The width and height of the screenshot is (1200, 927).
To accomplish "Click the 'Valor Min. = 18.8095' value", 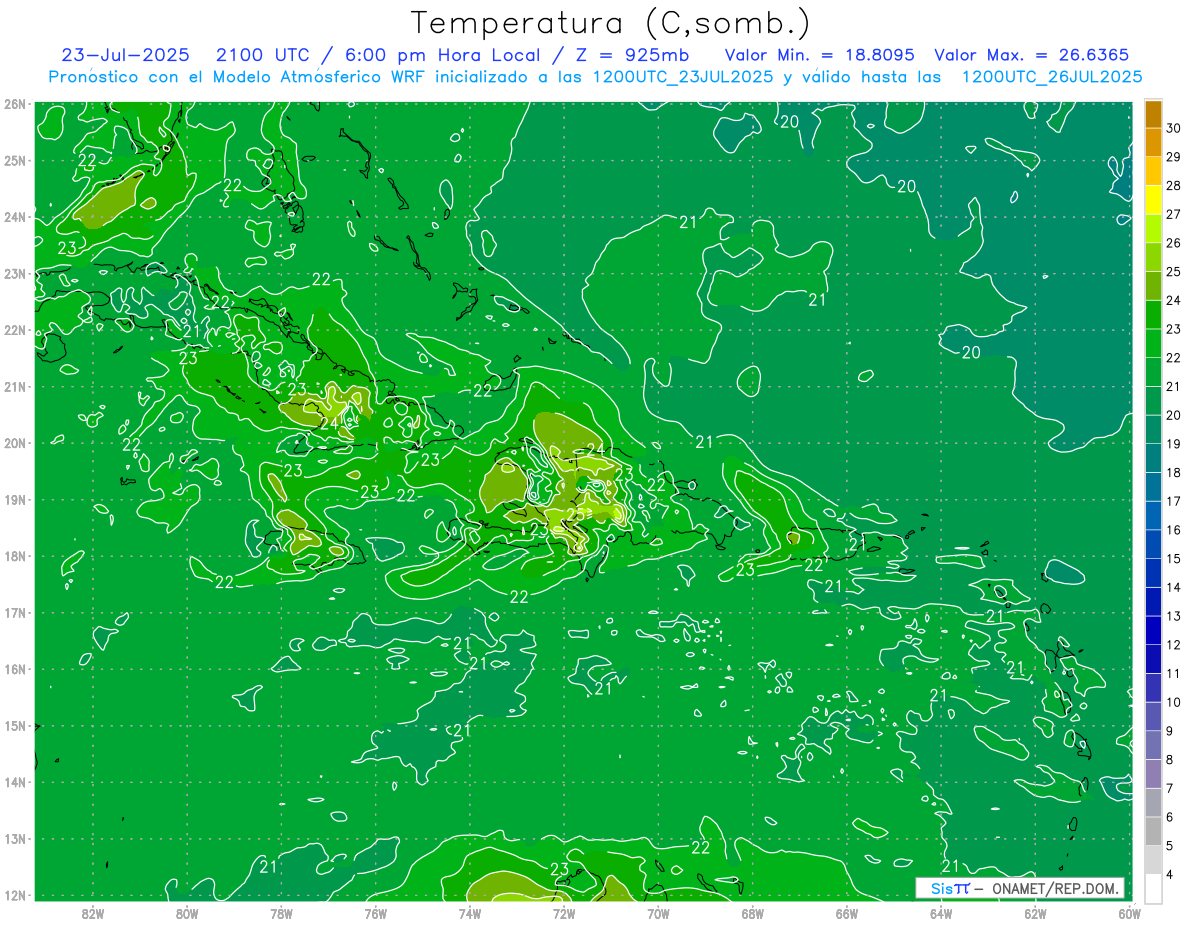I will click(x=822, y=54).
